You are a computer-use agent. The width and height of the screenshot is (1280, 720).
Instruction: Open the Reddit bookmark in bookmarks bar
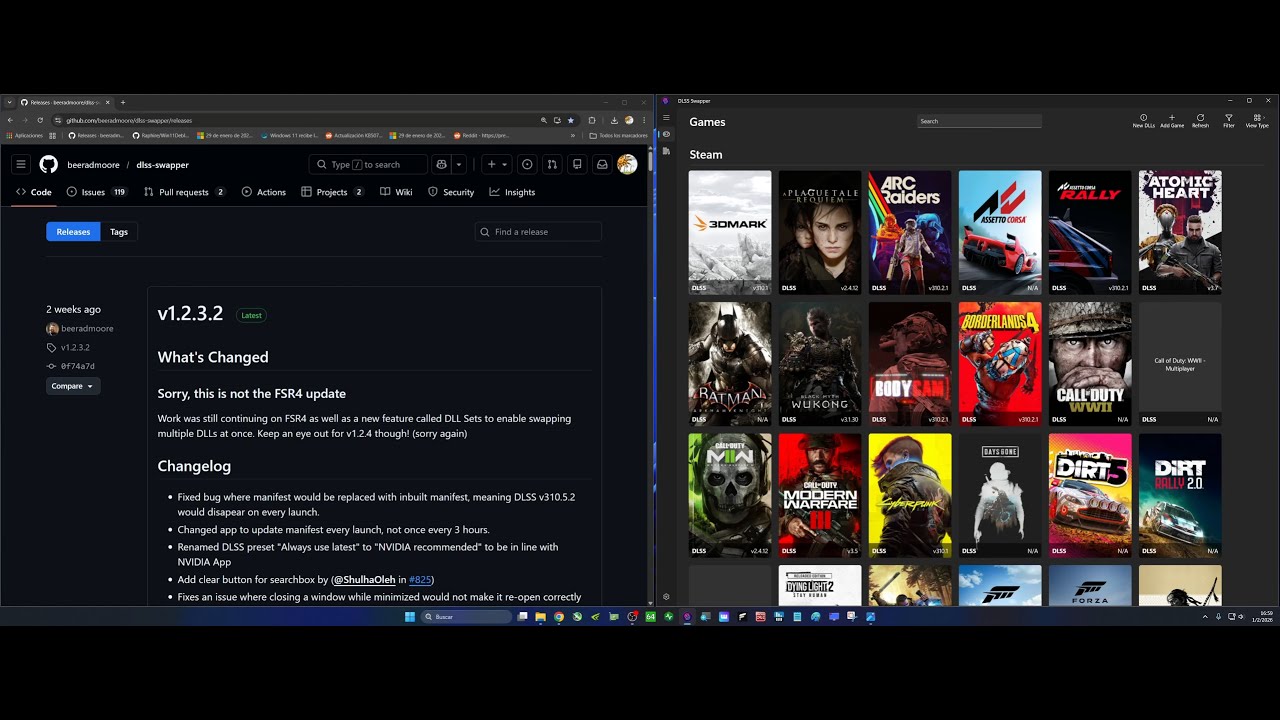point(481,135)
